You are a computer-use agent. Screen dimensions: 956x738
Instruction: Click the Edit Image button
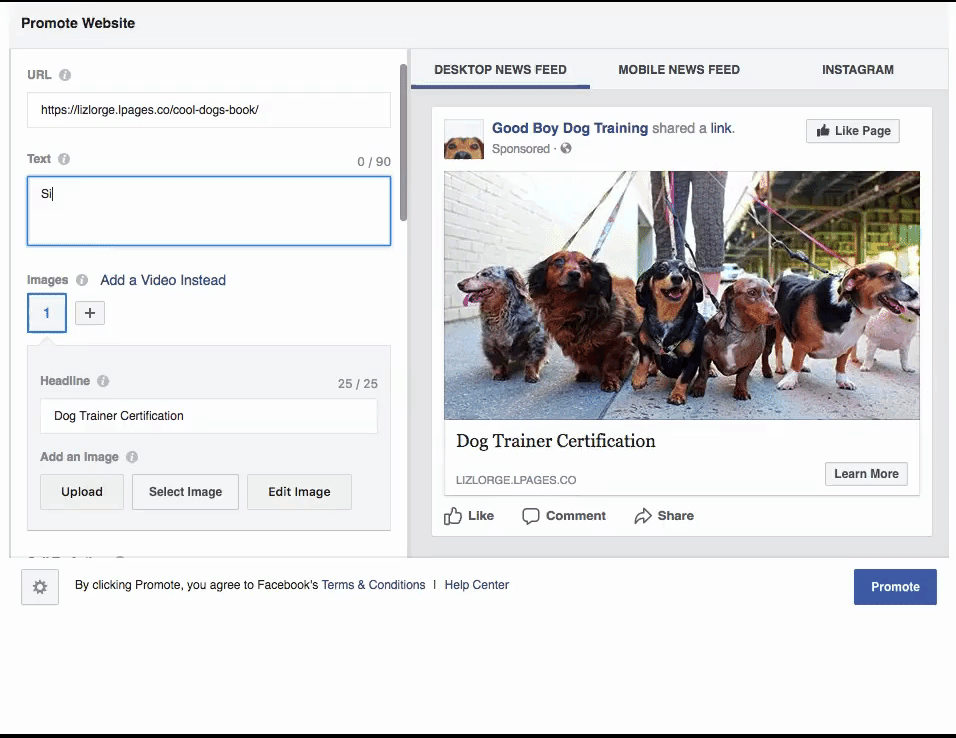299,492
